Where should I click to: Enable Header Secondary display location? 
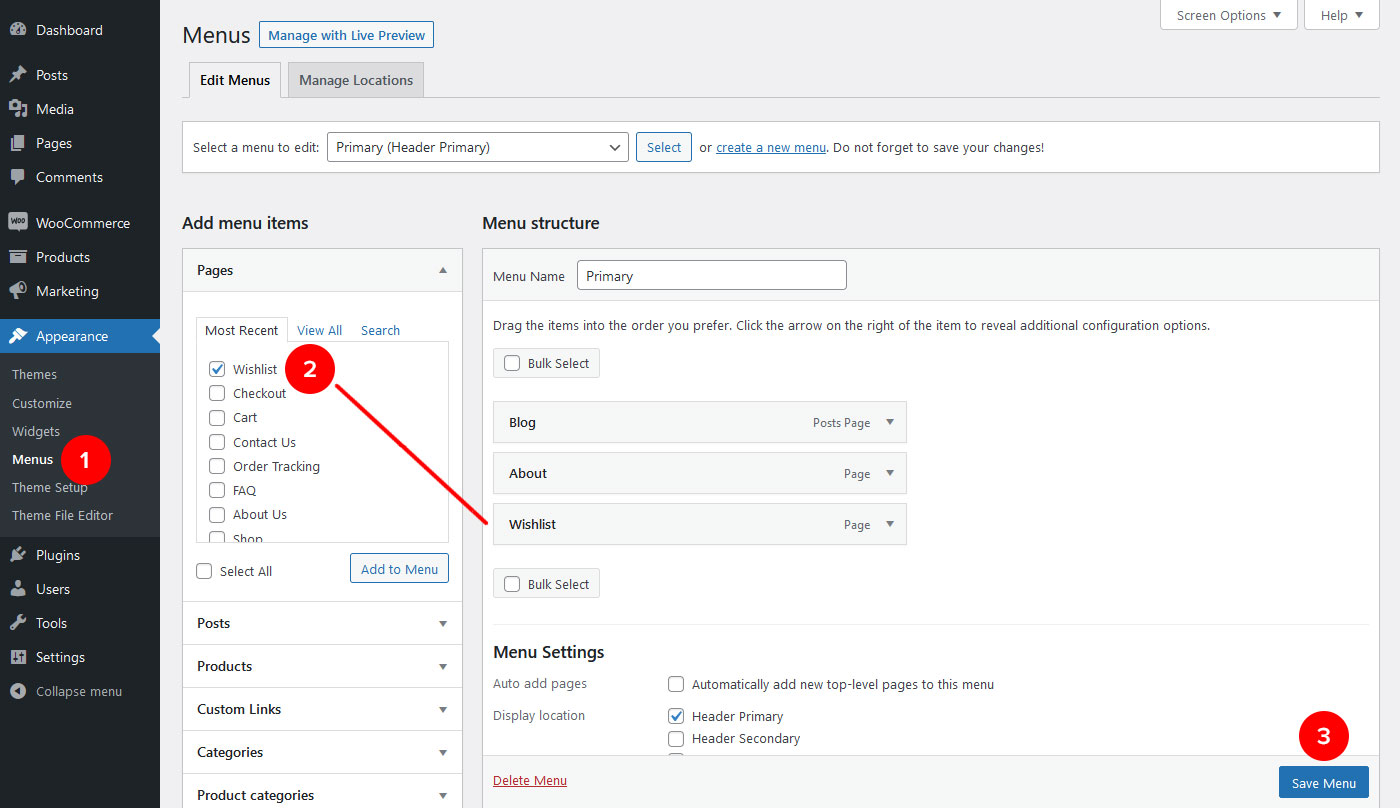tap(676, 738)
